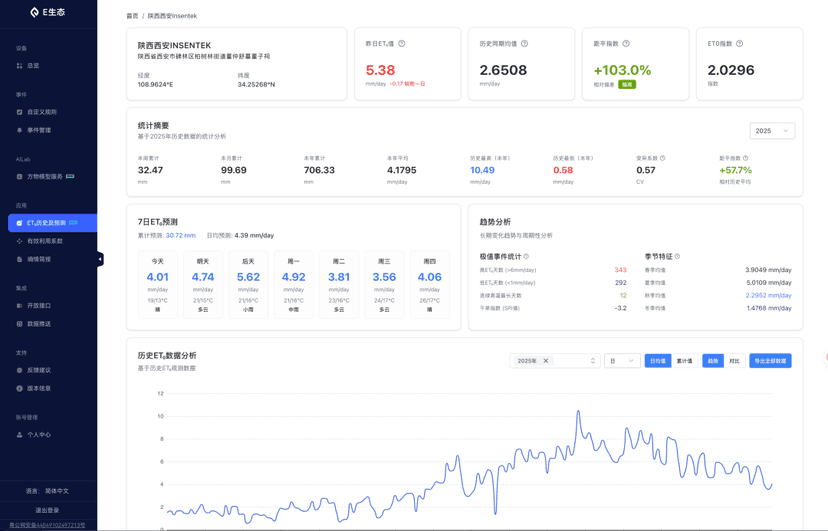Switch chart to 累计值 mode

[x=684, y=361]
